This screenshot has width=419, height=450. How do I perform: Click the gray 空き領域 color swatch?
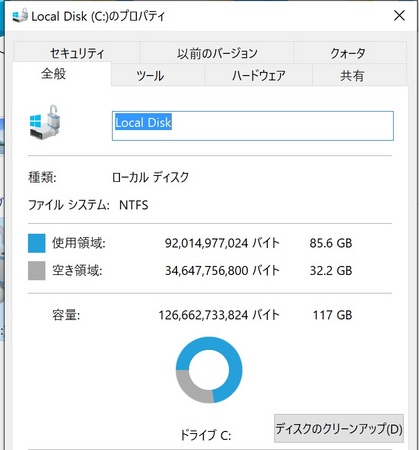pos(37,270)
